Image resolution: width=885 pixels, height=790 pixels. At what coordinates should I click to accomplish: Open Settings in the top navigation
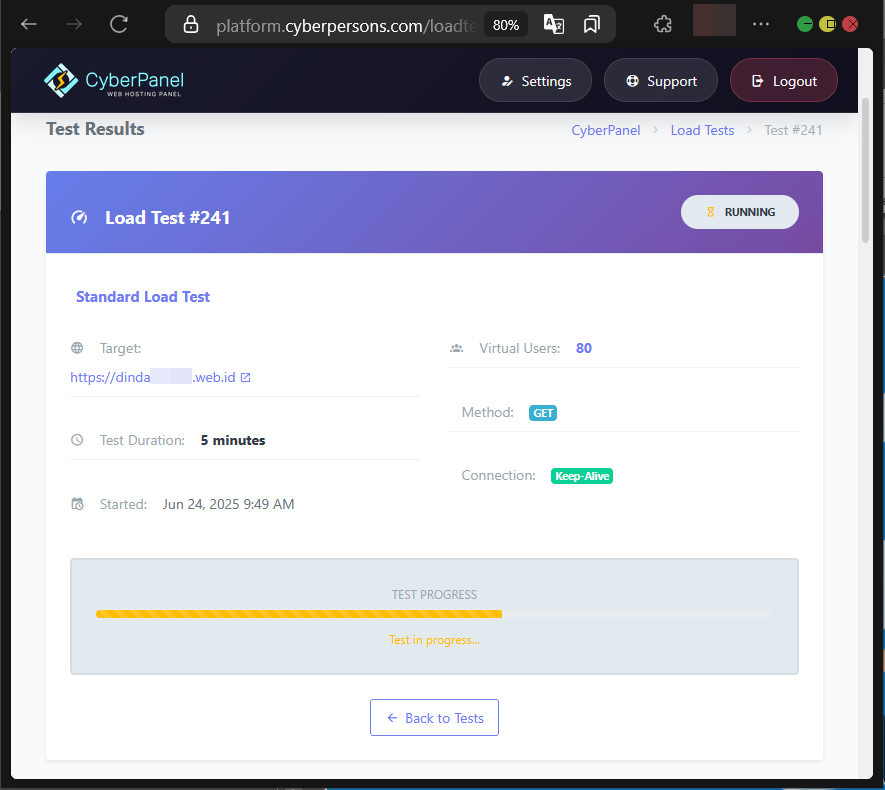point(535,81)
